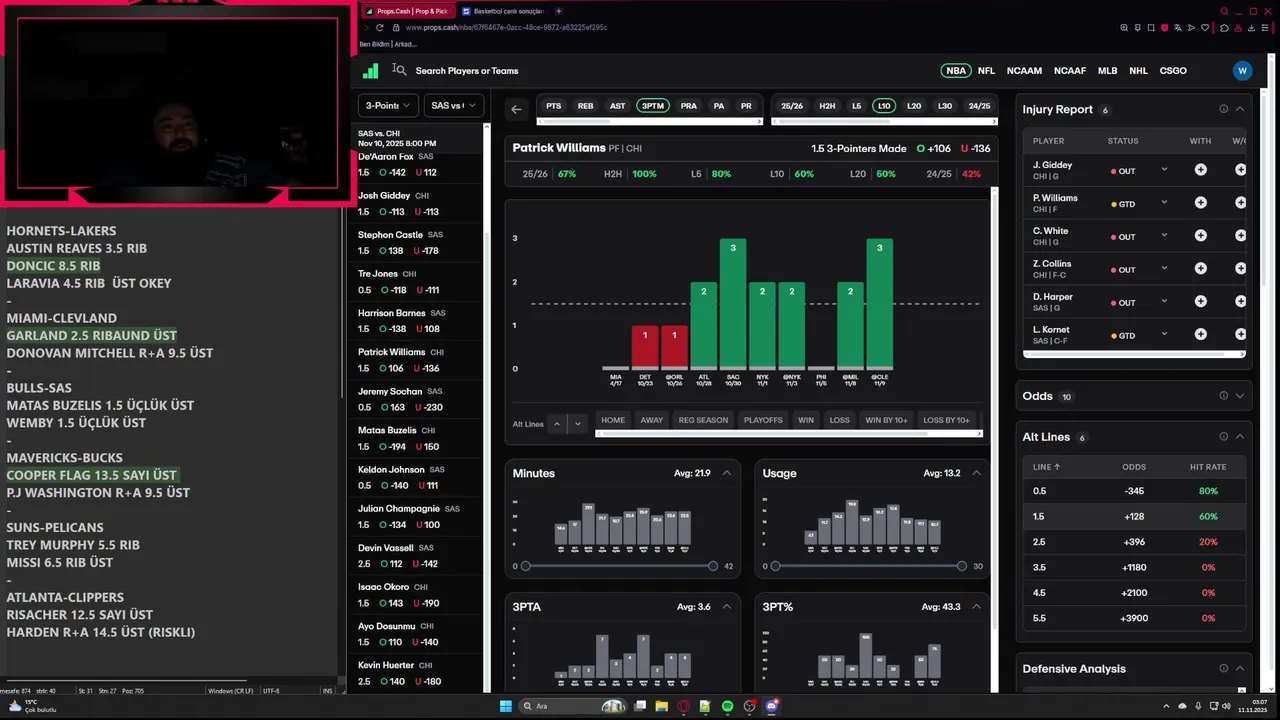The width and height of the screenshot is (1280, 720).
Task: Collapse the 3PTA chart card
Action: tap(727, 607)
